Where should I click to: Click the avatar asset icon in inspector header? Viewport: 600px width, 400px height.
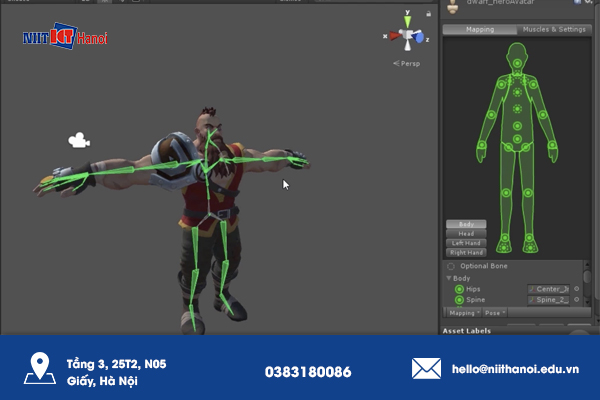click(453, 6)
